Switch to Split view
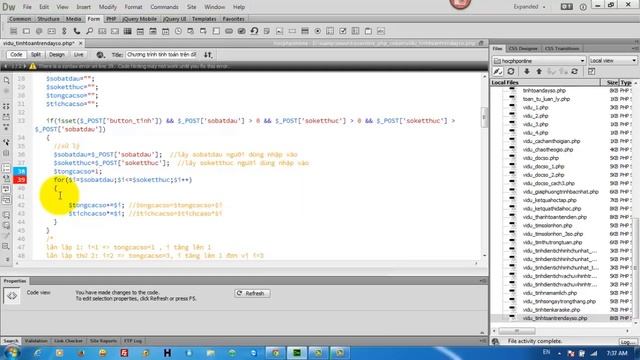 coord(36,55)
